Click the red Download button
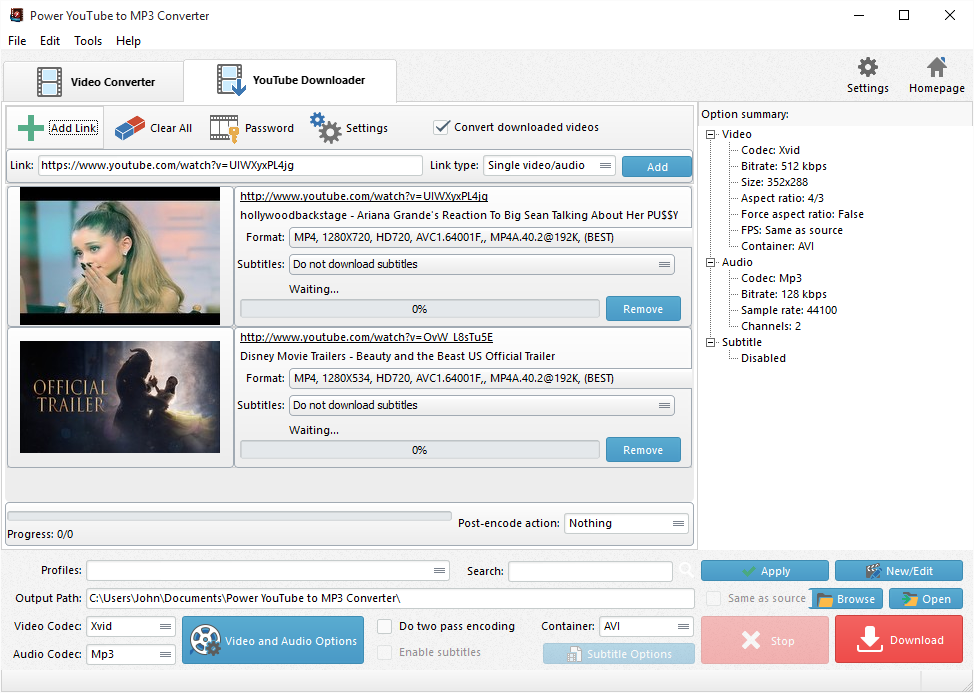Viewport: 974px width, 693px height. 898,640
